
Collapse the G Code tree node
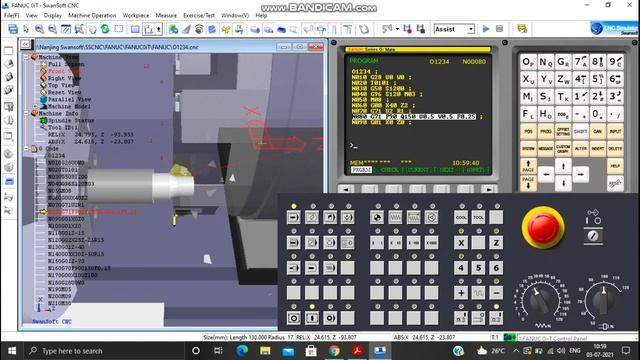click(27, 149)
